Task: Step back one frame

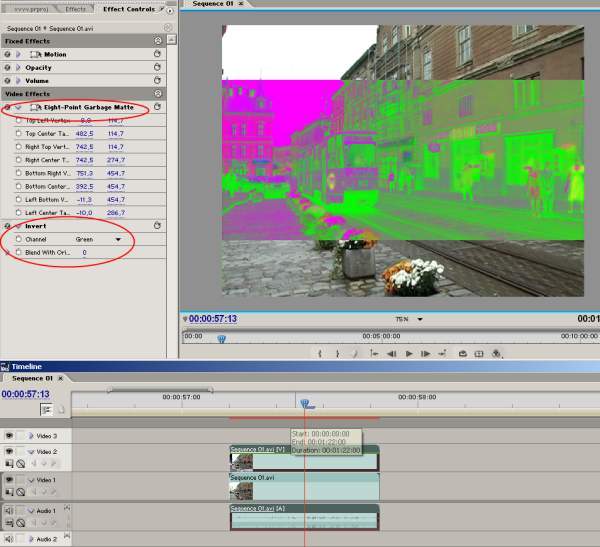Action: point(391,354)
